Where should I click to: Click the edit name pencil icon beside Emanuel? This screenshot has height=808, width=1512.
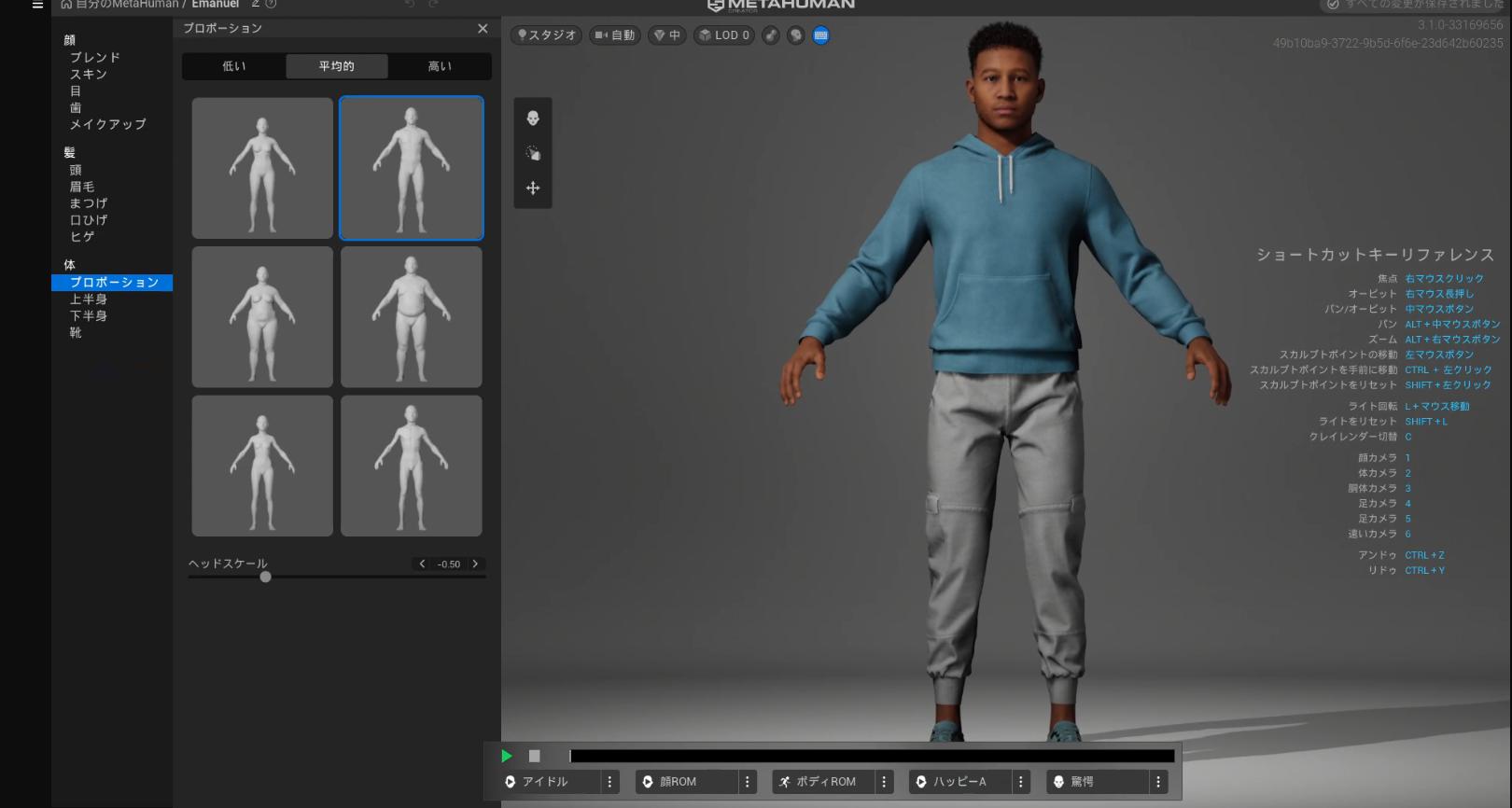(255, 4)
